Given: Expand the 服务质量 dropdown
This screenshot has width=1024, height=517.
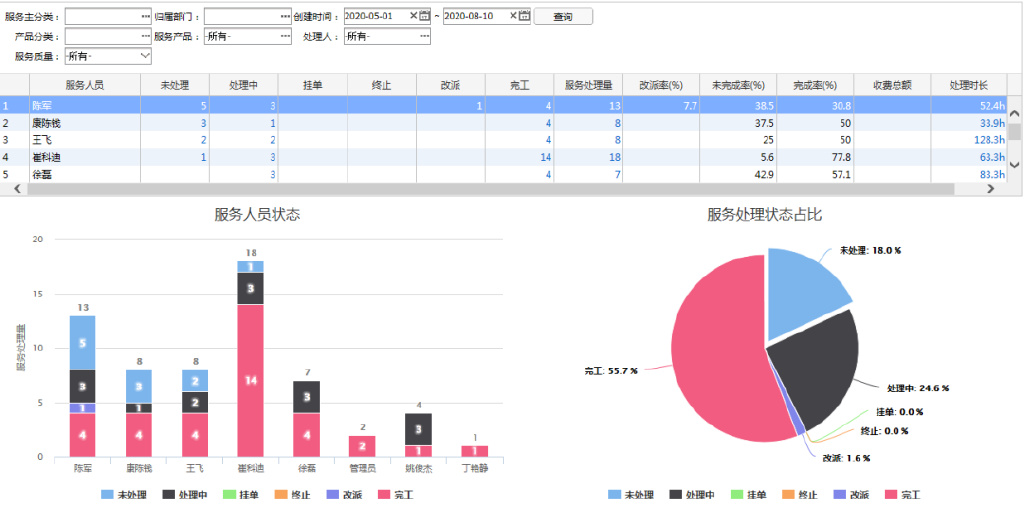Looking at the screenshot, I should (x=144, y=56).
